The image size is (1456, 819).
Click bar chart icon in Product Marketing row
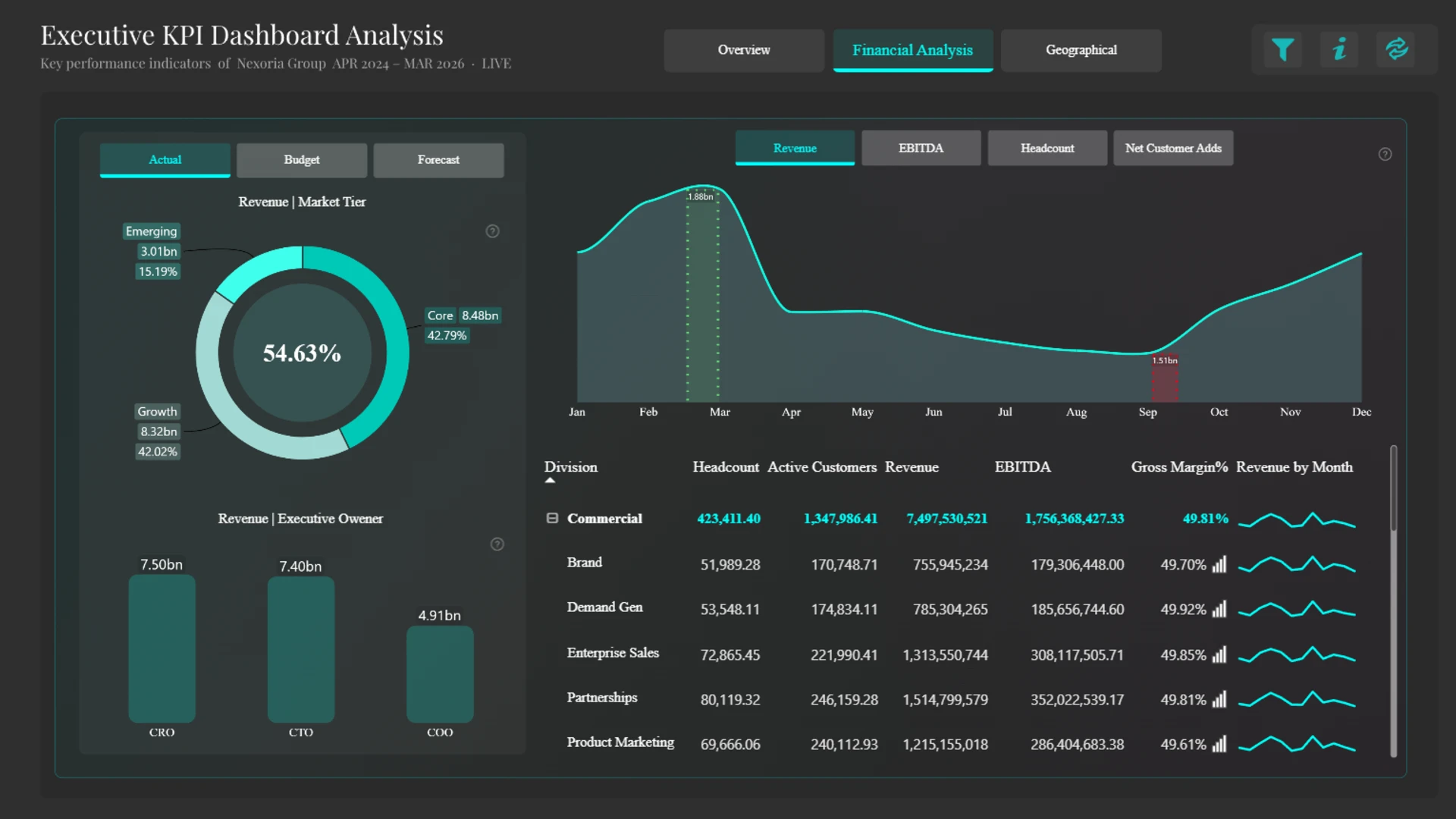pyautogui.click(x=1219, y=745)
